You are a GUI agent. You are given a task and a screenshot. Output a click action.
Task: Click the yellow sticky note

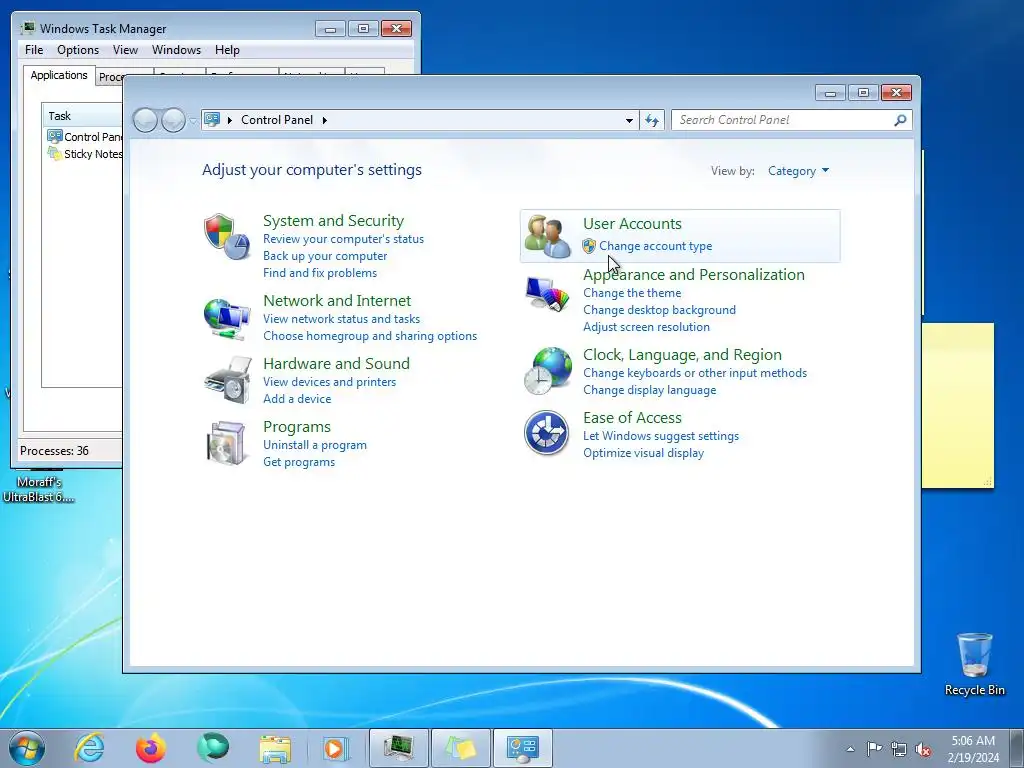point(957,405)
